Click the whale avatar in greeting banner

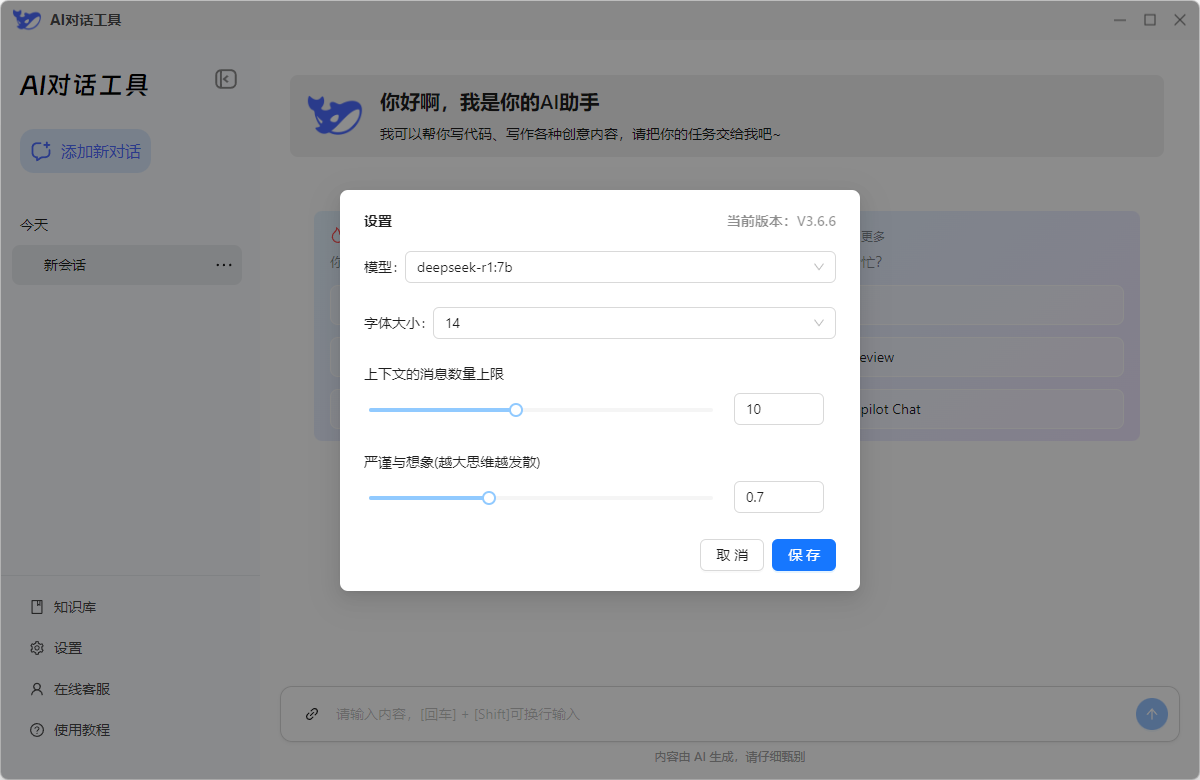tap(335, 116)
